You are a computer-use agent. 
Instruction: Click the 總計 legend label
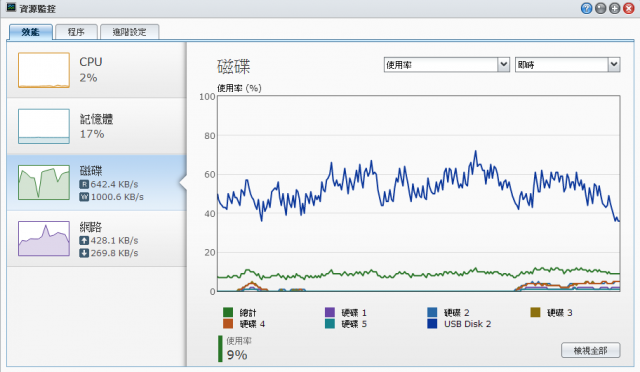point(248,313)
